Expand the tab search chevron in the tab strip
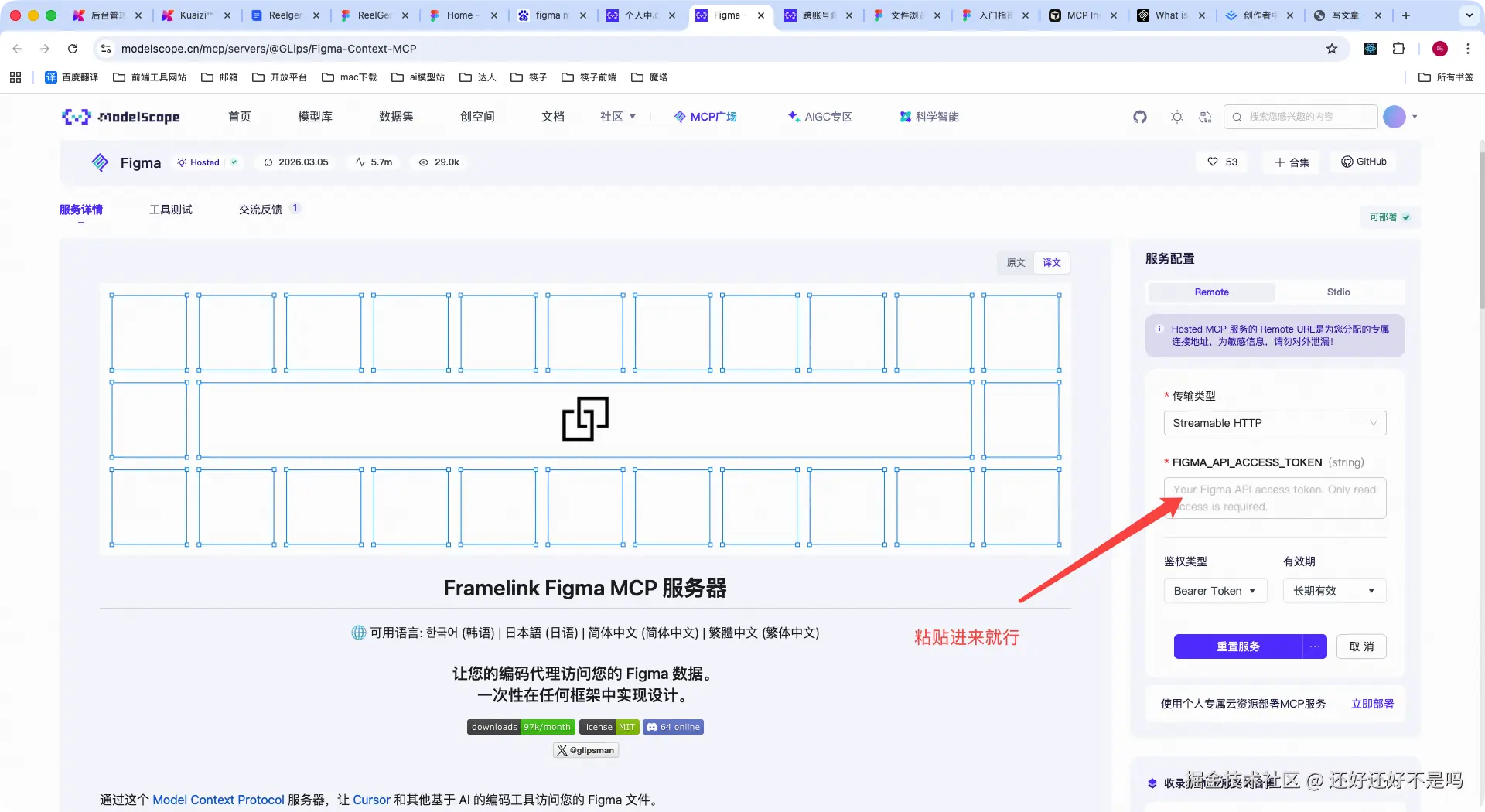The image size is (1485, 812). click(x=1469, y=15)
